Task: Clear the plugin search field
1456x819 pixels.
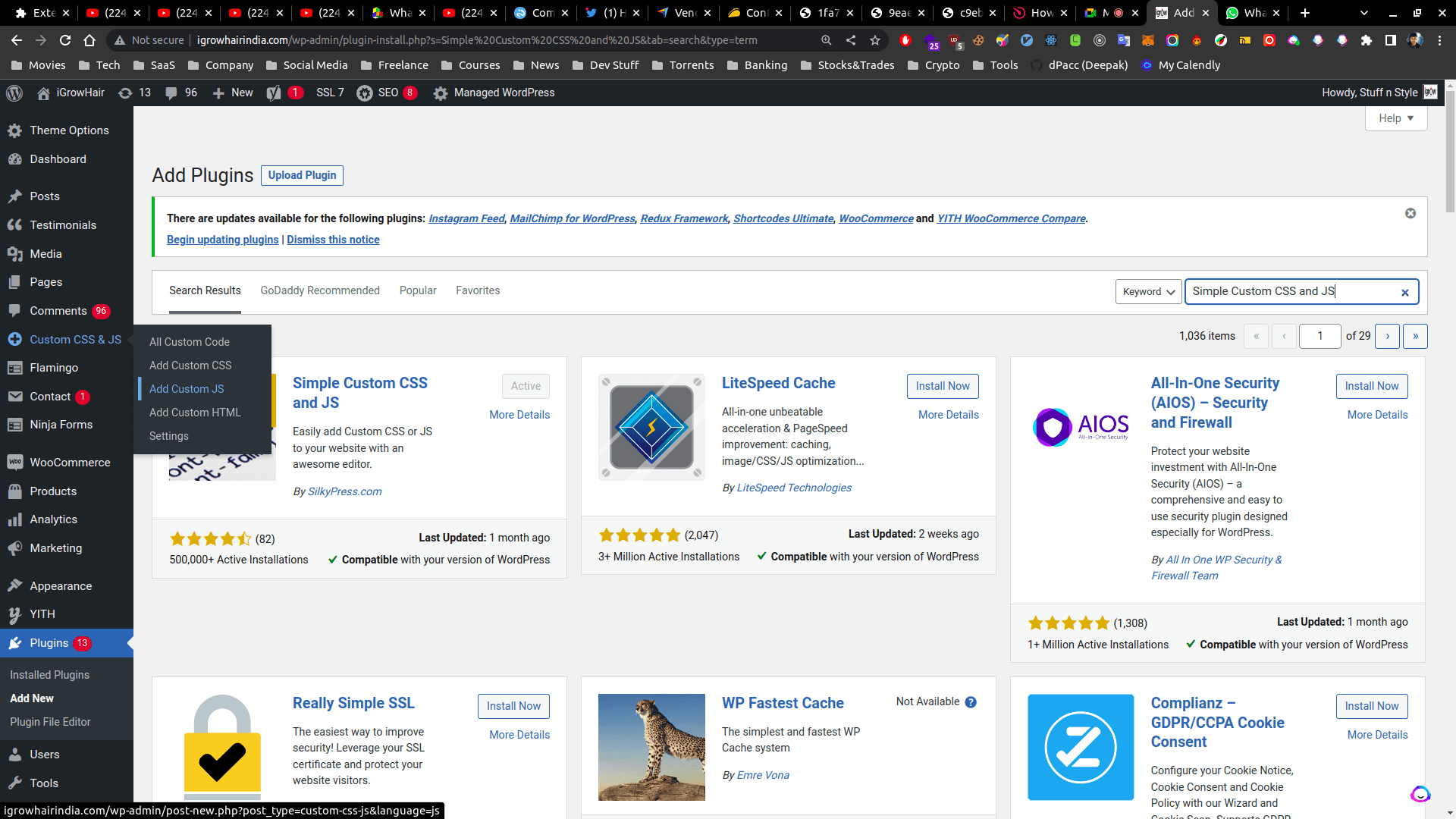Action: coord(1404,292)
